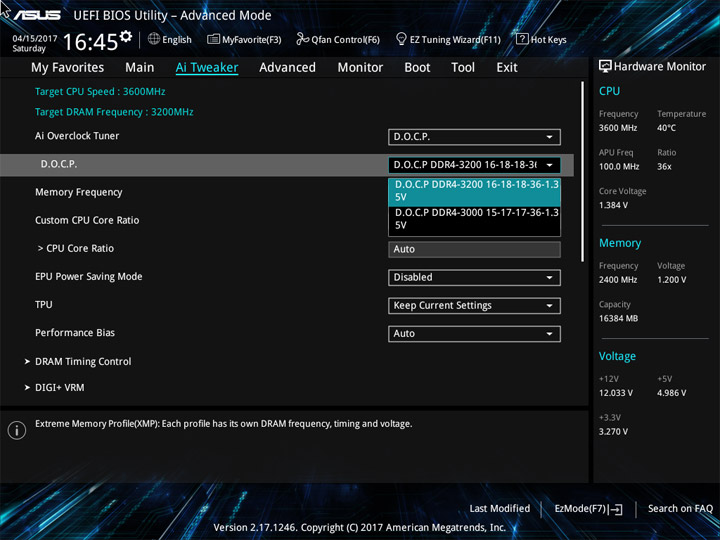Go to the Exit tab
The width and height of the screenshot is (720, 540).
pyautogui.click(x=507, y=68)
